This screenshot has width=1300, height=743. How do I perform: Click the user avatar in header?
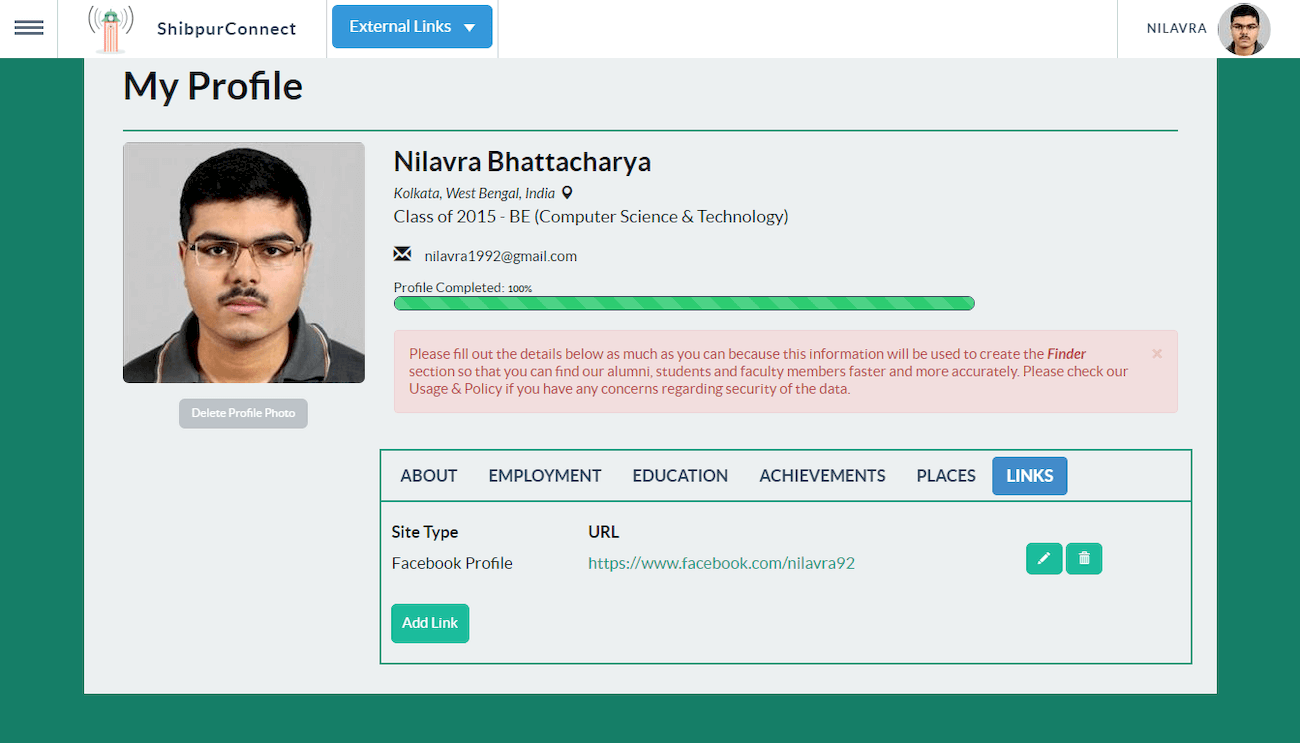click(x=1243, y=29)
